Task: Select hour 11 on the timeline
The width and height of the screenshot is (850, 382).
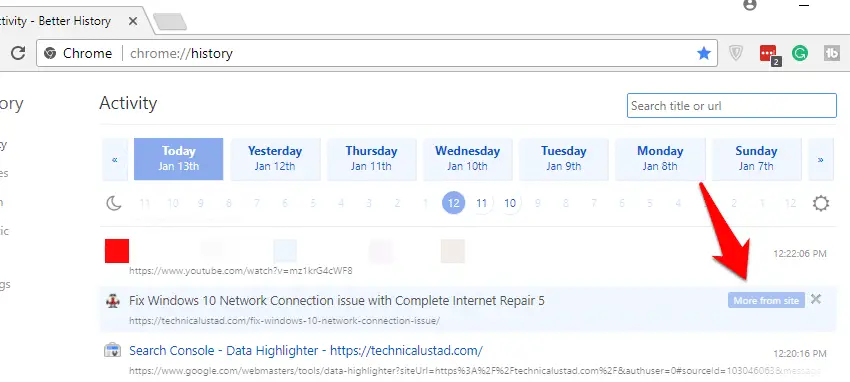Action: (x=481, y=204)
